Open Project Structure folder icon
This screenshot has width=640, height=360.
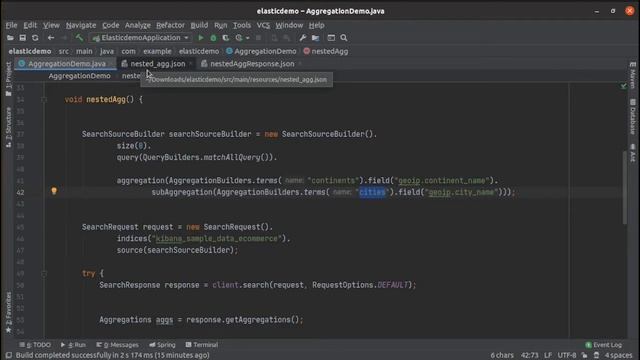click(316, 38)
